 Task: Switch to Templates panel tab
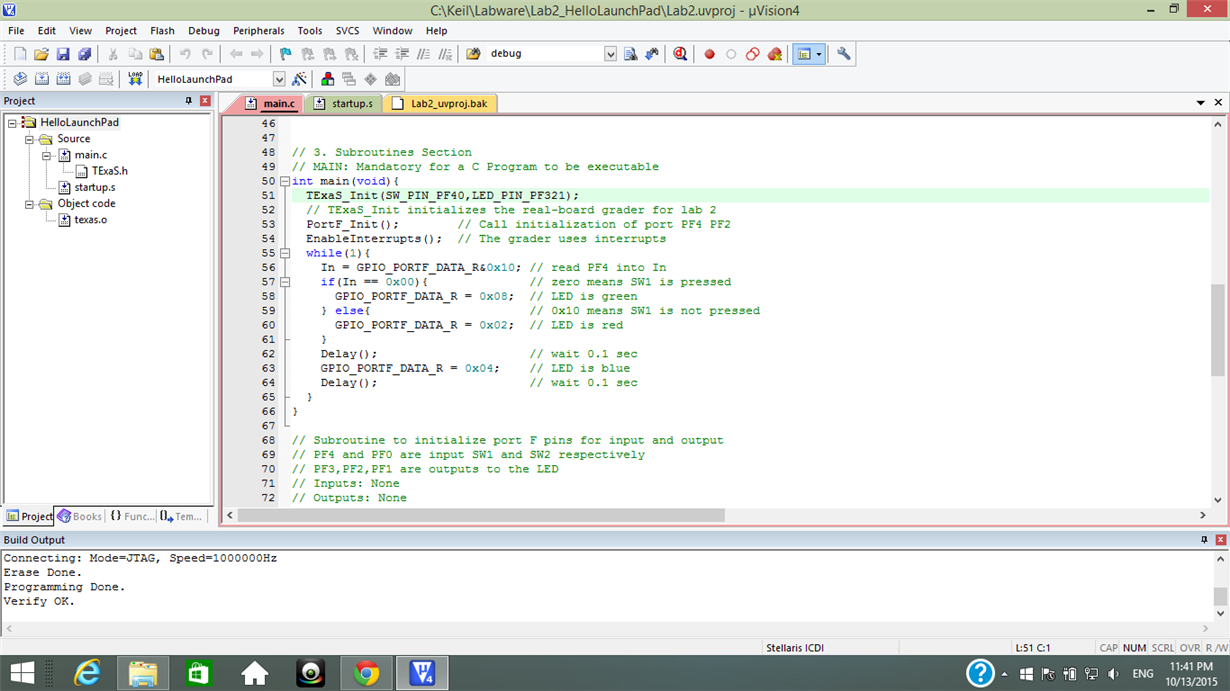pyautogui.click(x=181, y=516)
